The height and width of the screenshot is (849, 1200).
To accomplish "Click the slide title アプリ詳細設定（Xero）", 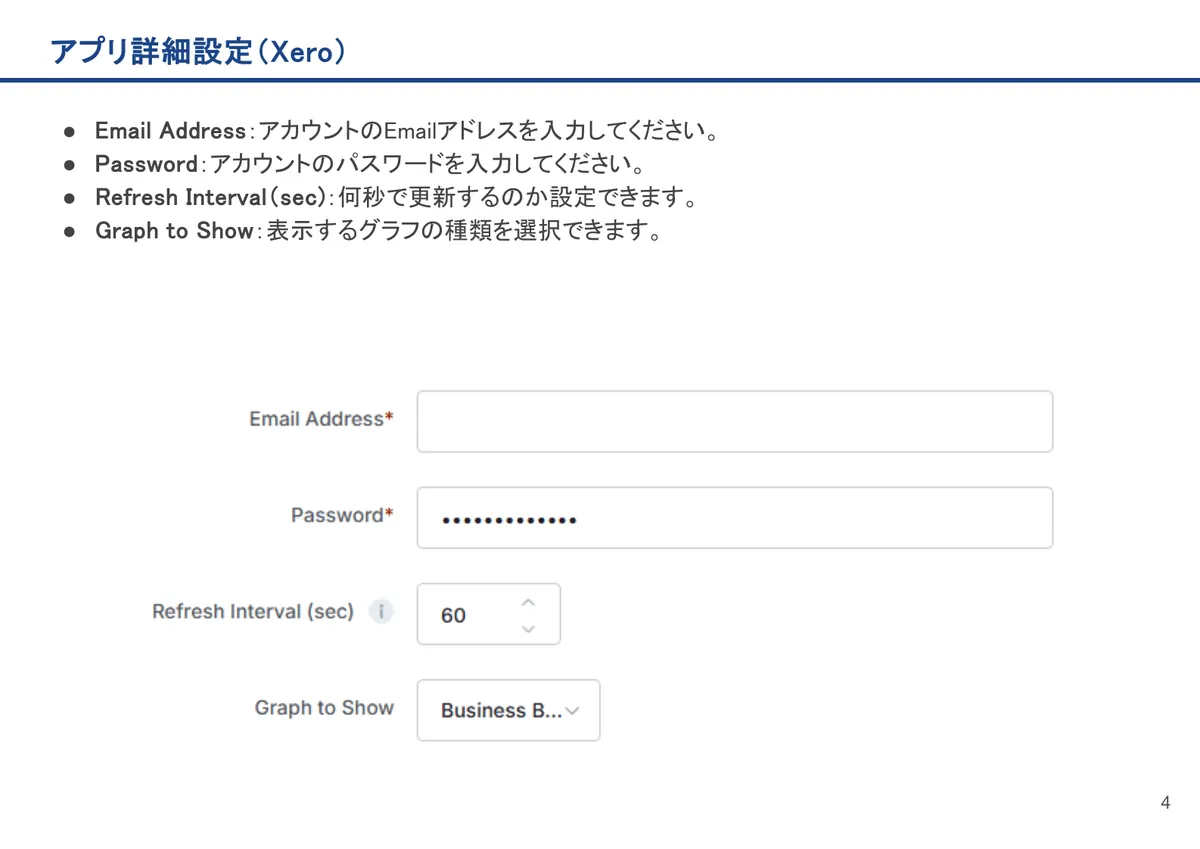I will pos(199,51).
